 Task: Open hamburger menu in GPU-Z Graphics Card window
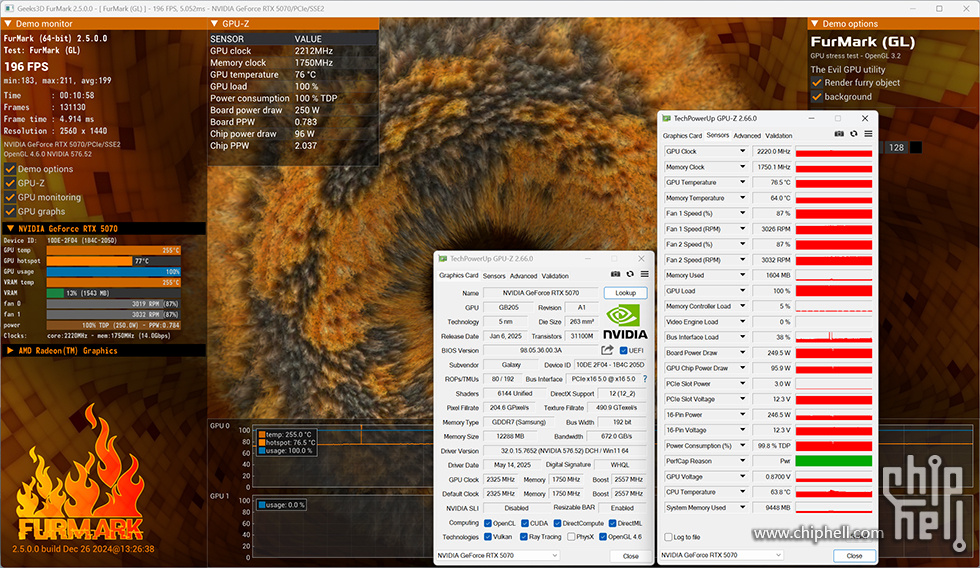tap(644, 274)
